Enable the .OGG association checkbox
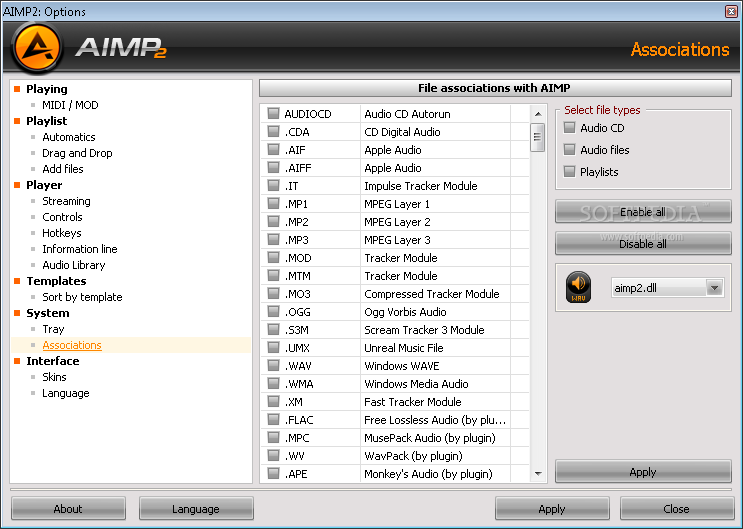Screen dimensions: 743x529 coord(273,311)
